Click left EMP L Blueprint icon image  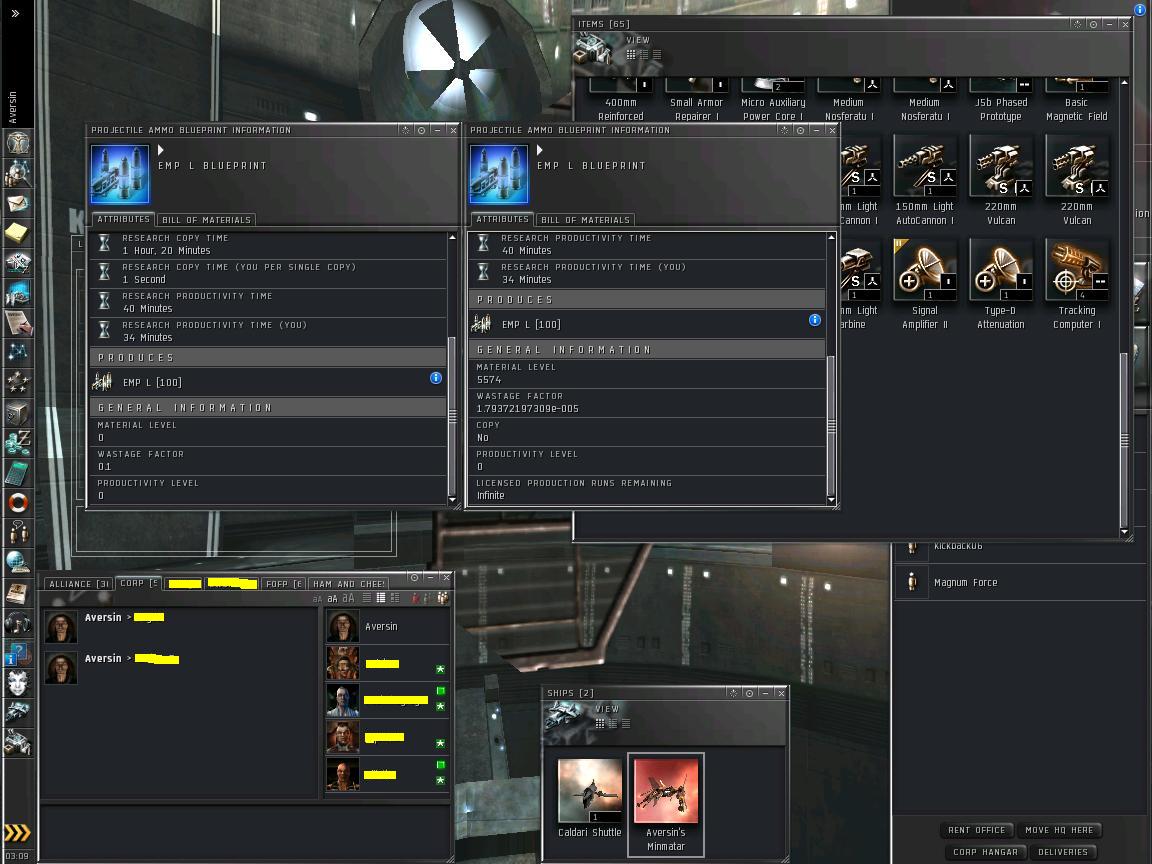[120, 173]
